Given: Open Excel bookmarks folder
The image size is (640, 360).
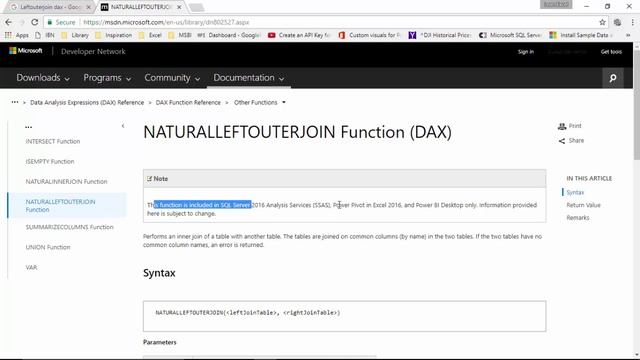Looking at the screenshot, I should point(150,36).
